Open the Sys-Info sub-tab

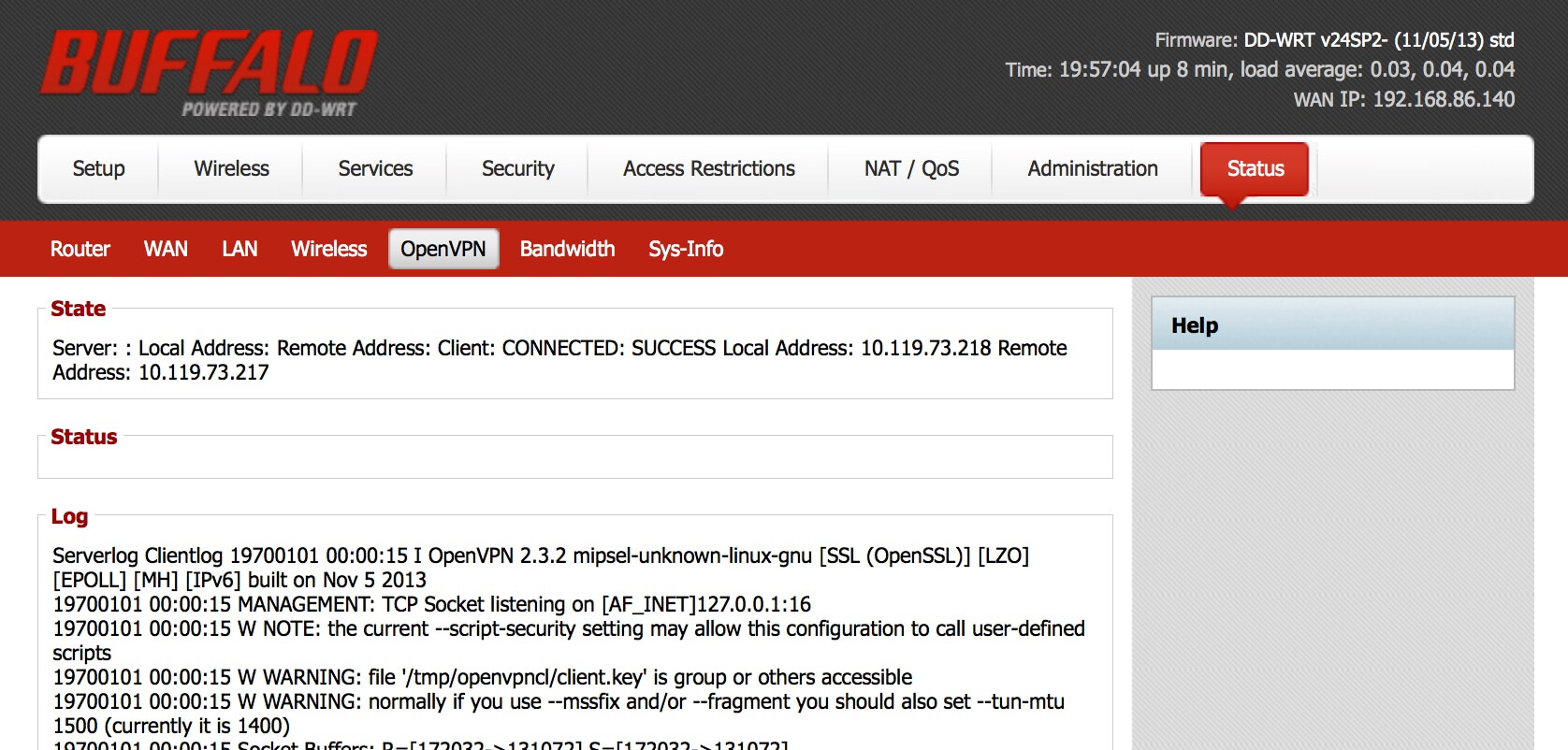(x=686, y=249)
